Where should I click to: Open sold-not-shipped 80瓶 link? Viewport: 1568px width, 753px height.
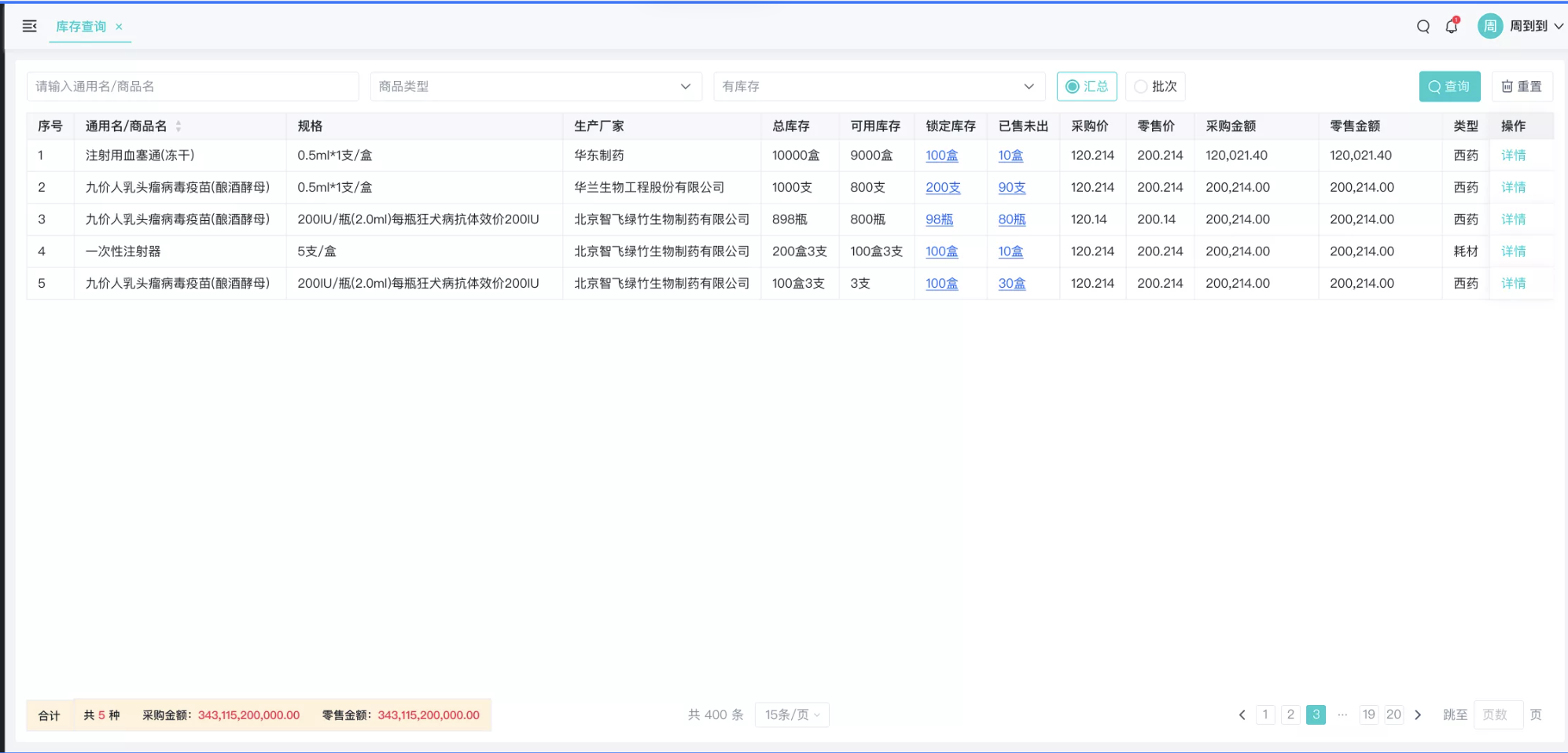coord(1011,219)
